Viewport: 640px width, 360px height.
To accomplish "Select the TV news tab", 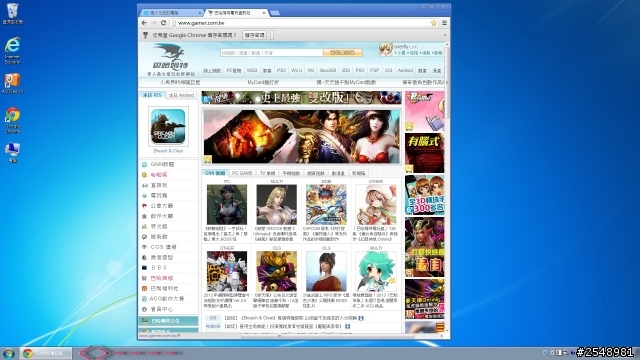I will click(267, 173).
